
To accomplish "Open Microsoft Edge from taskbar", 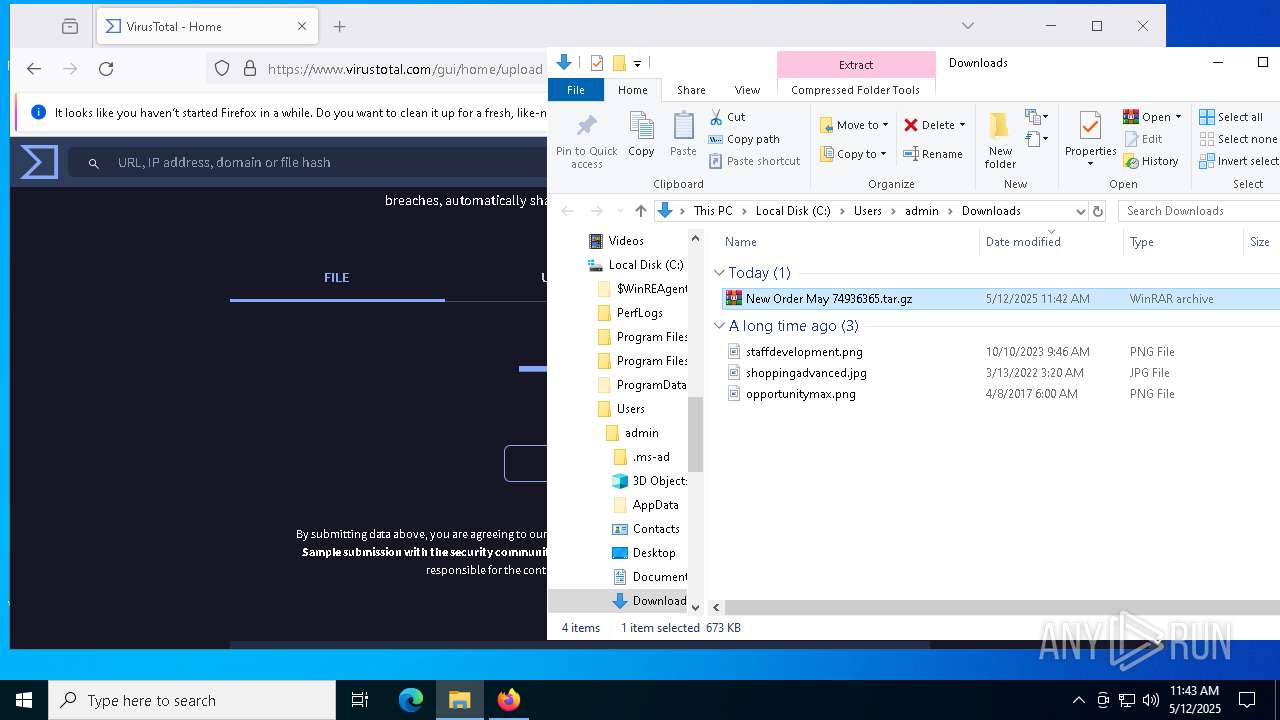I will coord(411,700).
